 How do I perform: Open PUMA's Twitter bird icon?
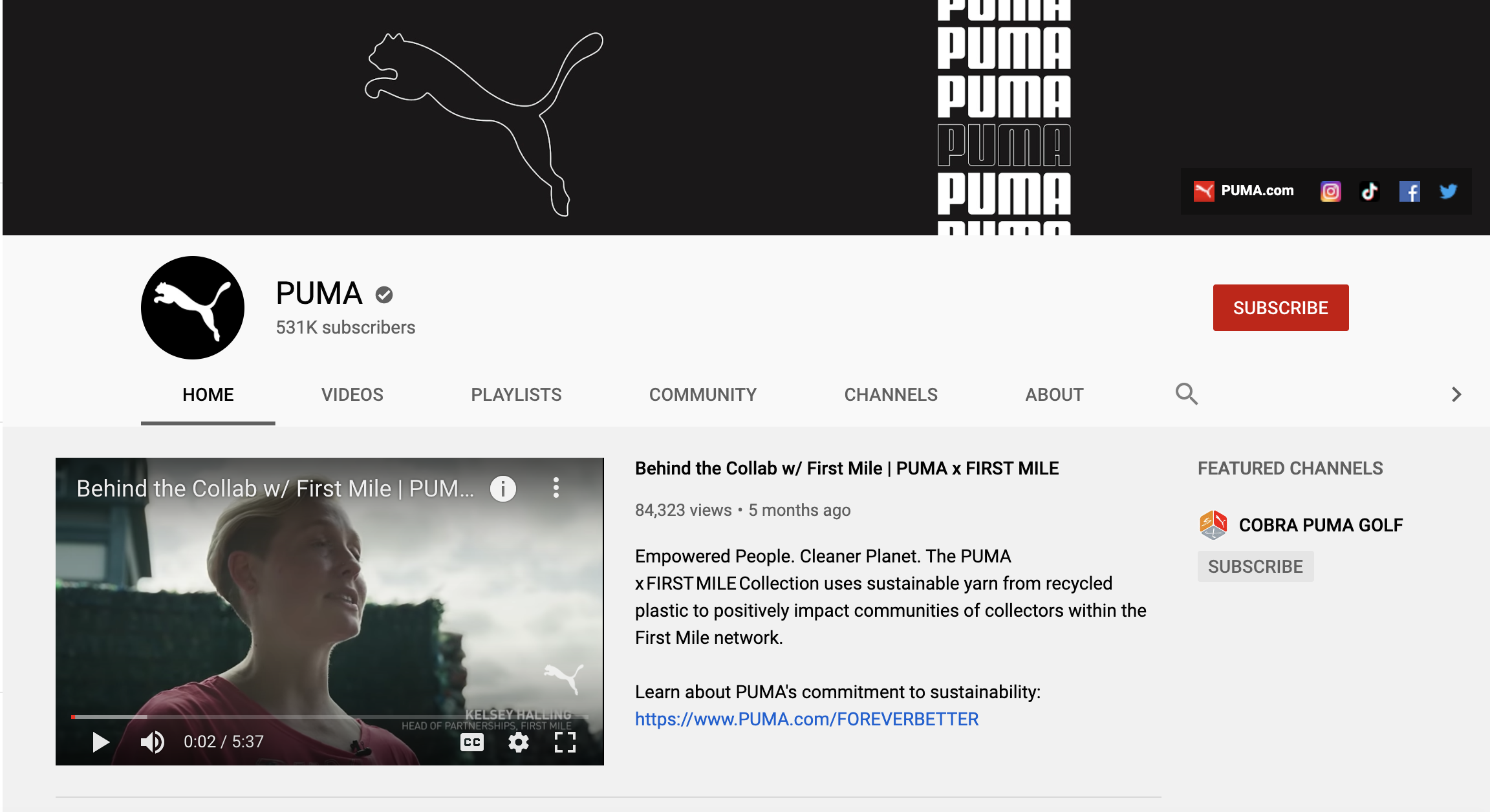tap(1449, 191)
